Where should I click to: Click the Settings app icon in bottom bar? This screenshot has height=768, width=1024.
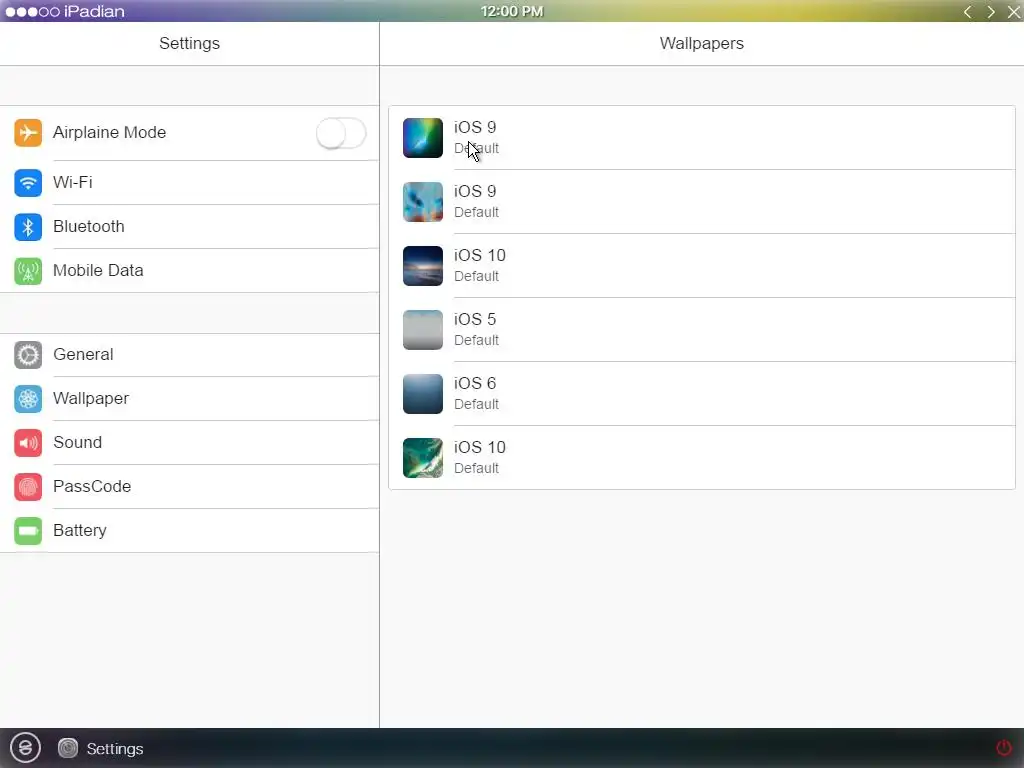pos(67,748)
